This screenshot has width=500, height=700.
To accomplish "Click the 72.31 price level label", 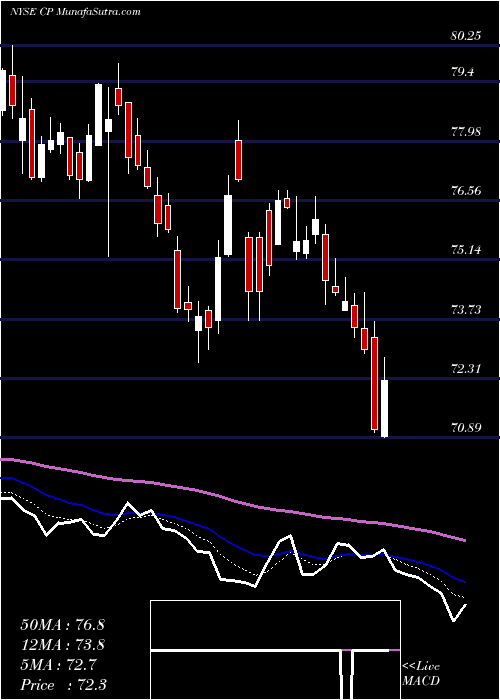I will [467, 369].
